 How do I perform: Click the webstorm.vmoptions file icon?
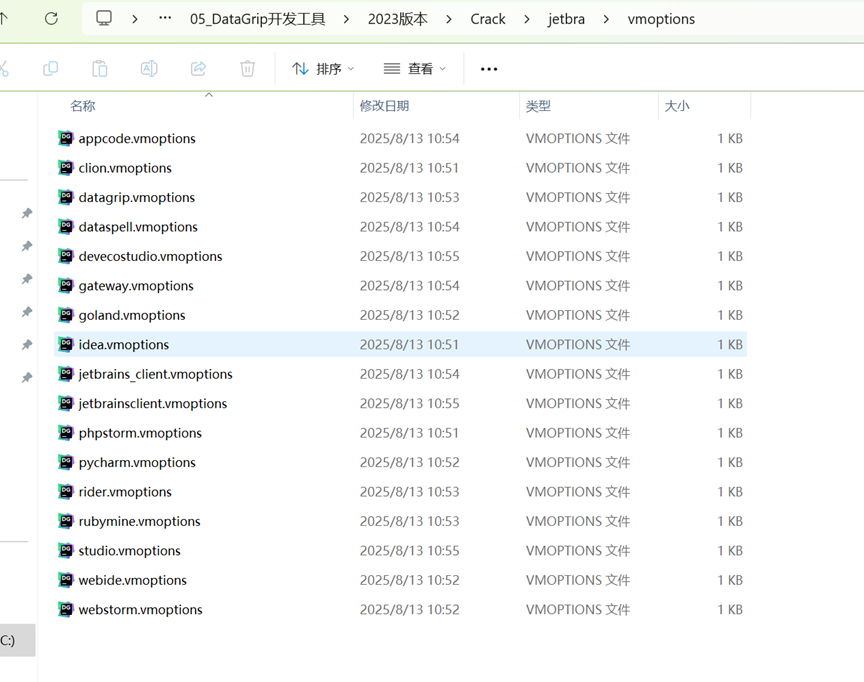66,609
